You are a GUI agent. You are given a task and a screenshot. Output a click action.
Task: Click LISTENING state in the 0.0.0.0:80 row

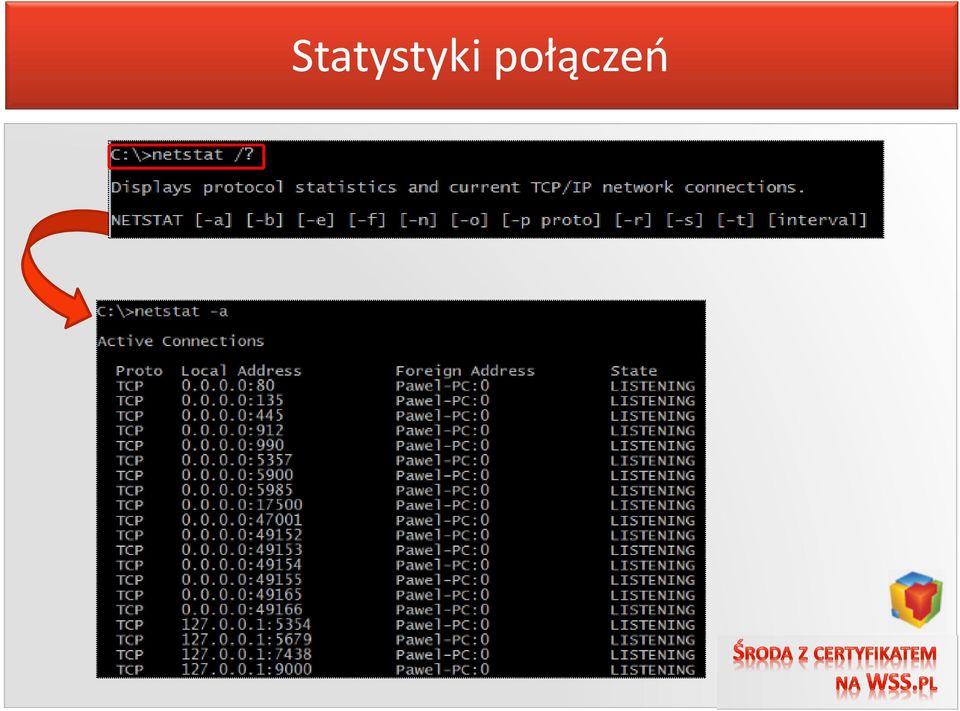[x=653, y=386]
